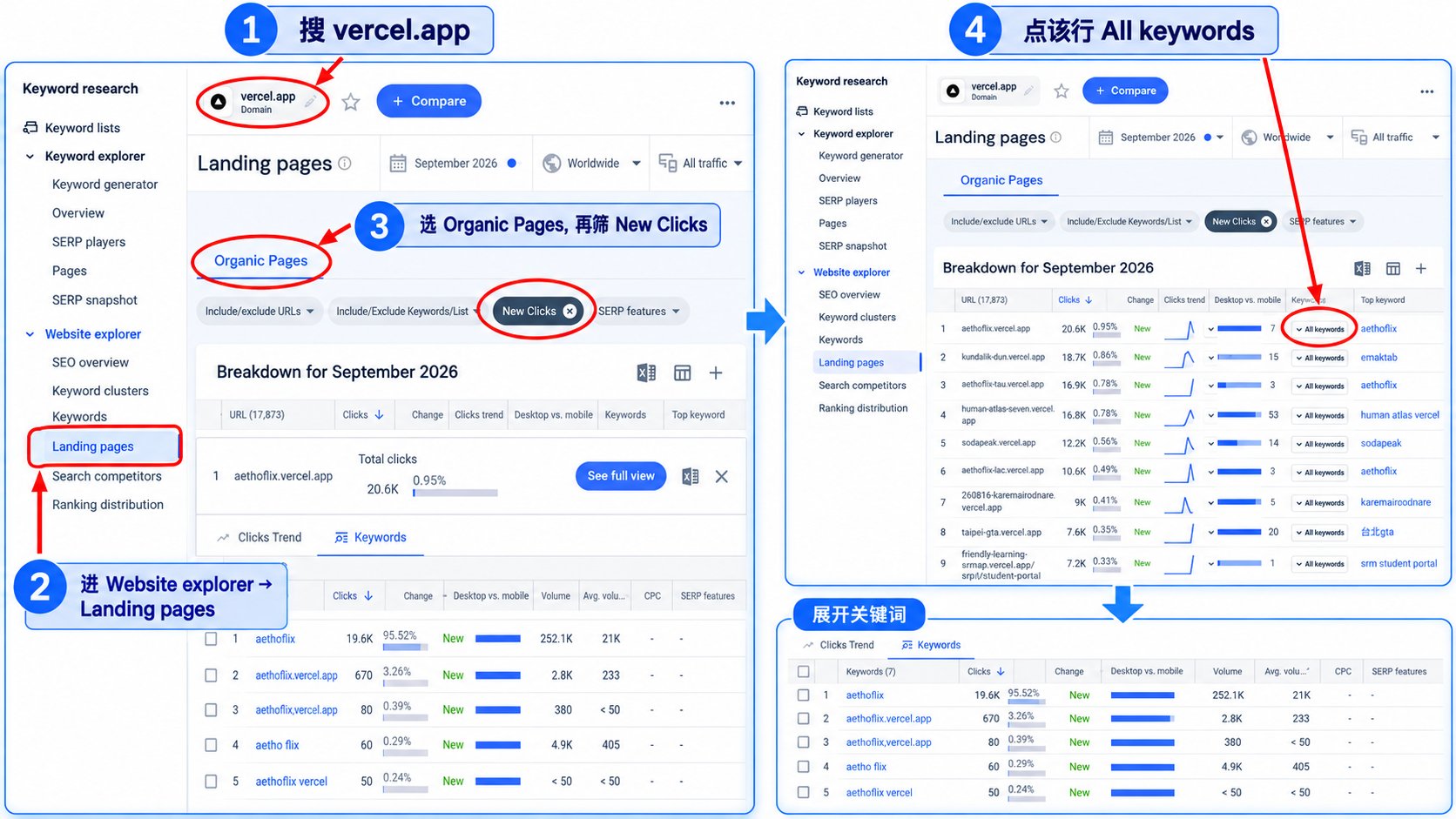Screen dimensions: 1456x819
Task: Click srm student portal keyword link
Action: [1399, 563]
